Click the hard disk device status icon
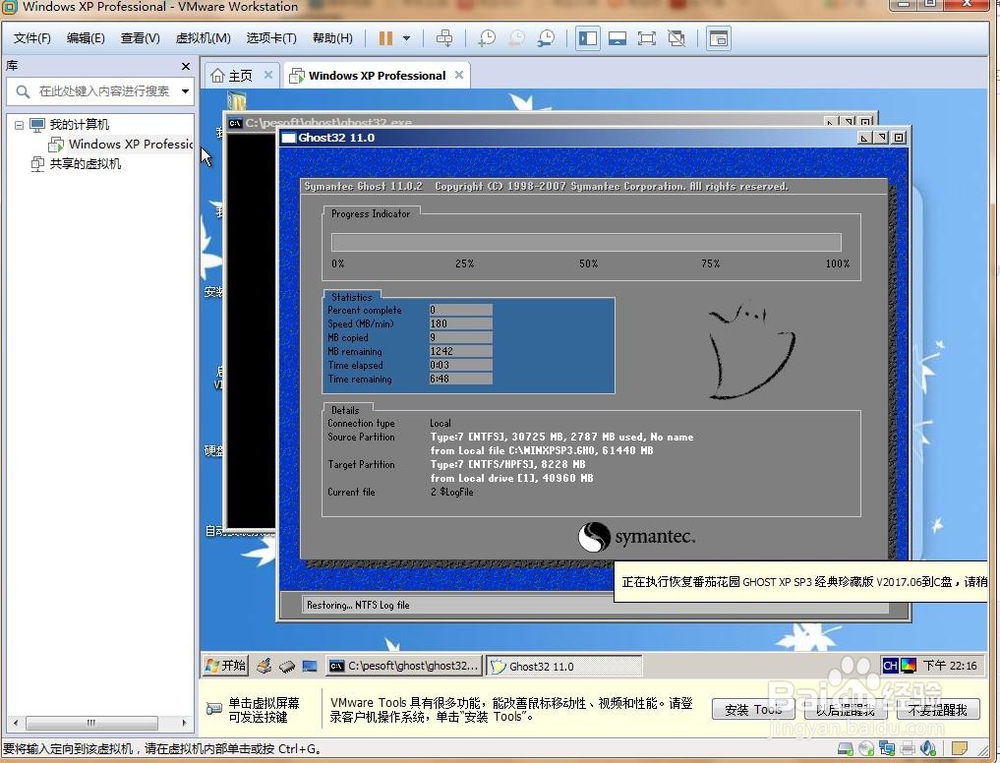The height and width of the screenshot is (763, 1000). click(846, 748)
